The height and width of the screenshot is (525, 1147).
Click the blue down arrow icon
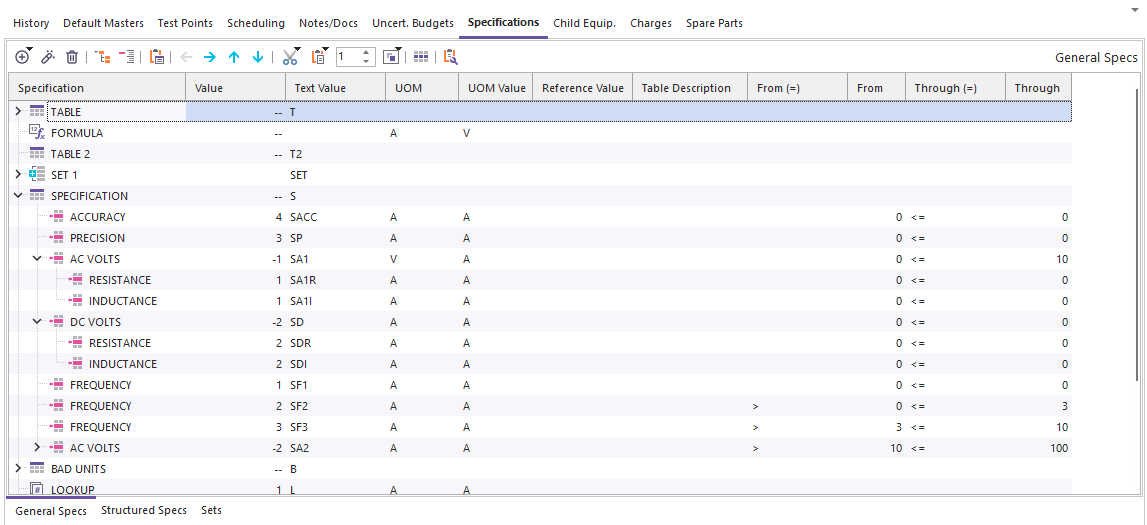(x=258, y=58)
